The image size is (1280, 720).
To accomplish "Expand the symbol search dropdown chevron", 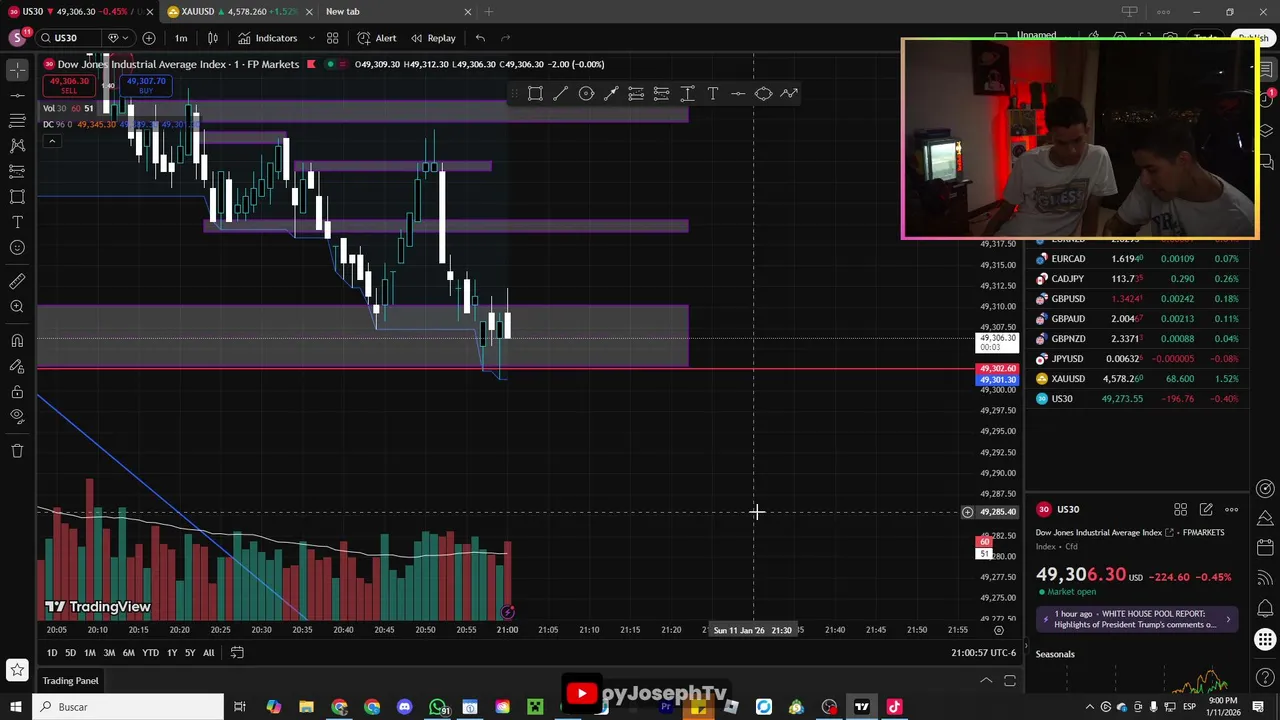I will click(124, 38).
